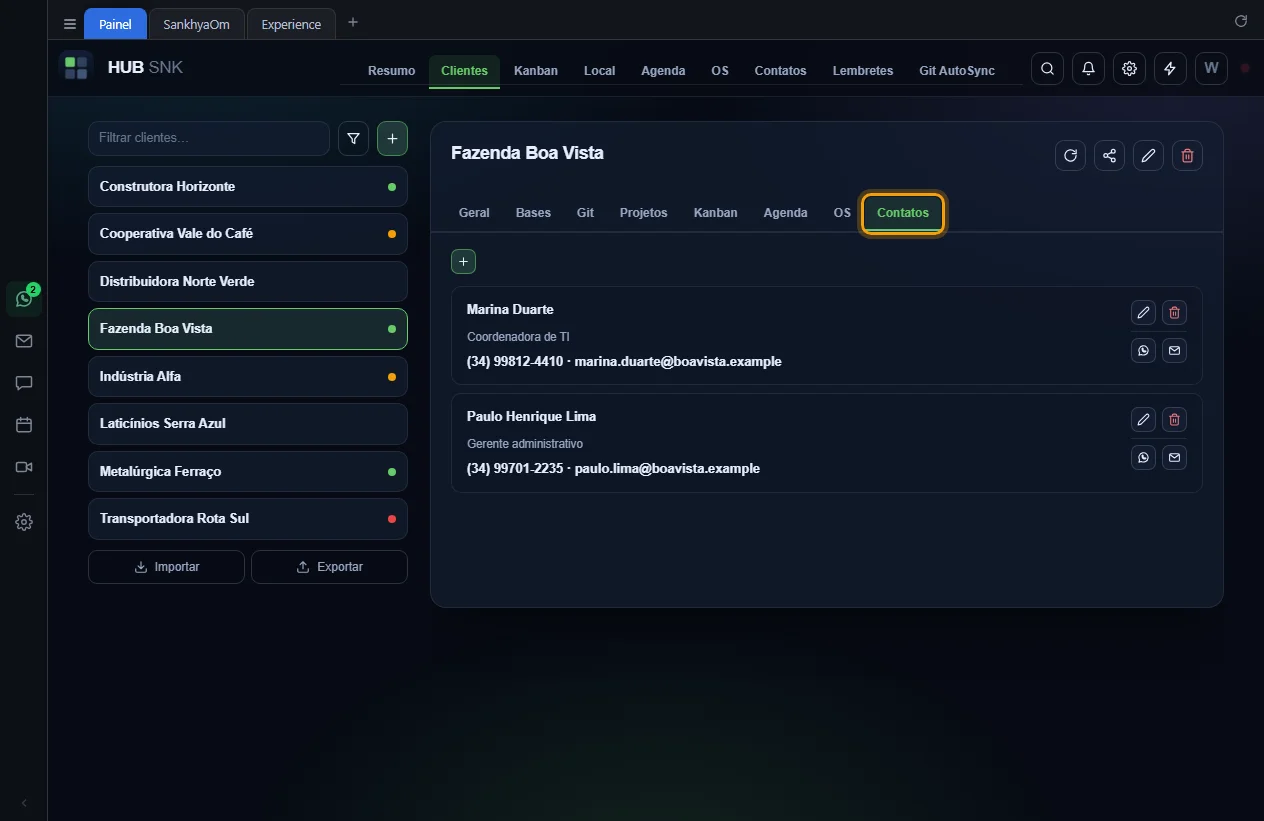This screenshot has width=1264, height=821.
Task: Click the search magnifier in header
Action: (1047, 69)
